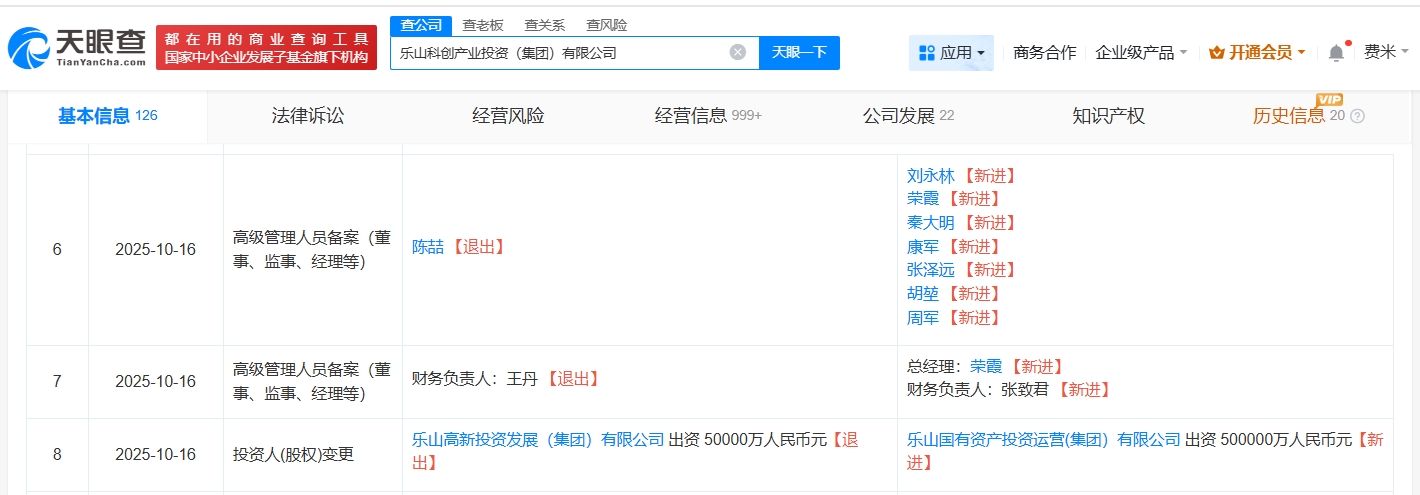The height and width of the screenshot is (495, 1420).
Task: Open the 费米 user menu
Action: [1386, 52]
